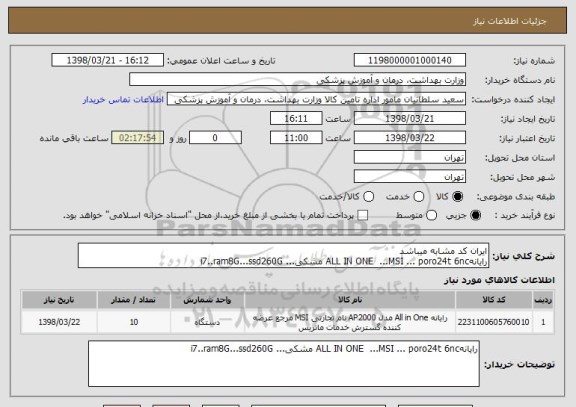Click the remaining time countdown box
The image size is (576, 407).
click(x=137, y=138)
